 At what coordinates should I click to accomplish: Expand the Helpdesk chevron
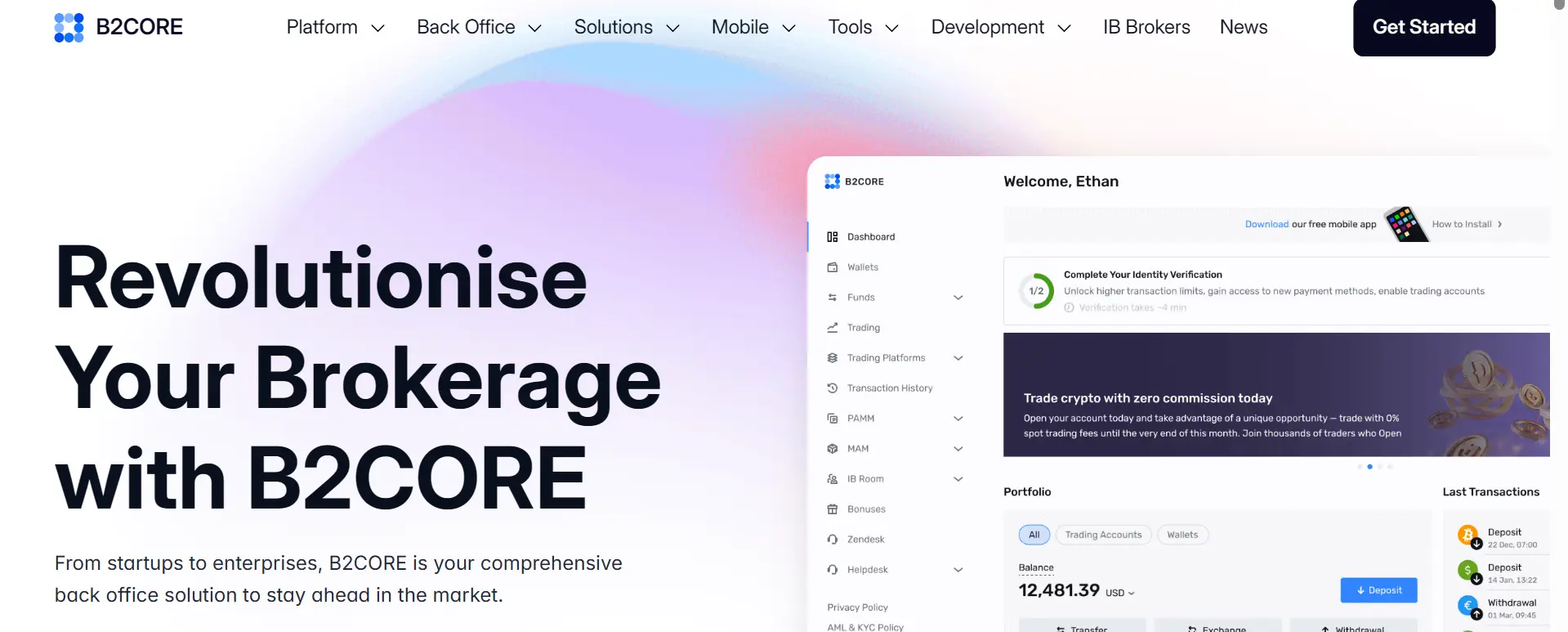point(958,570)
